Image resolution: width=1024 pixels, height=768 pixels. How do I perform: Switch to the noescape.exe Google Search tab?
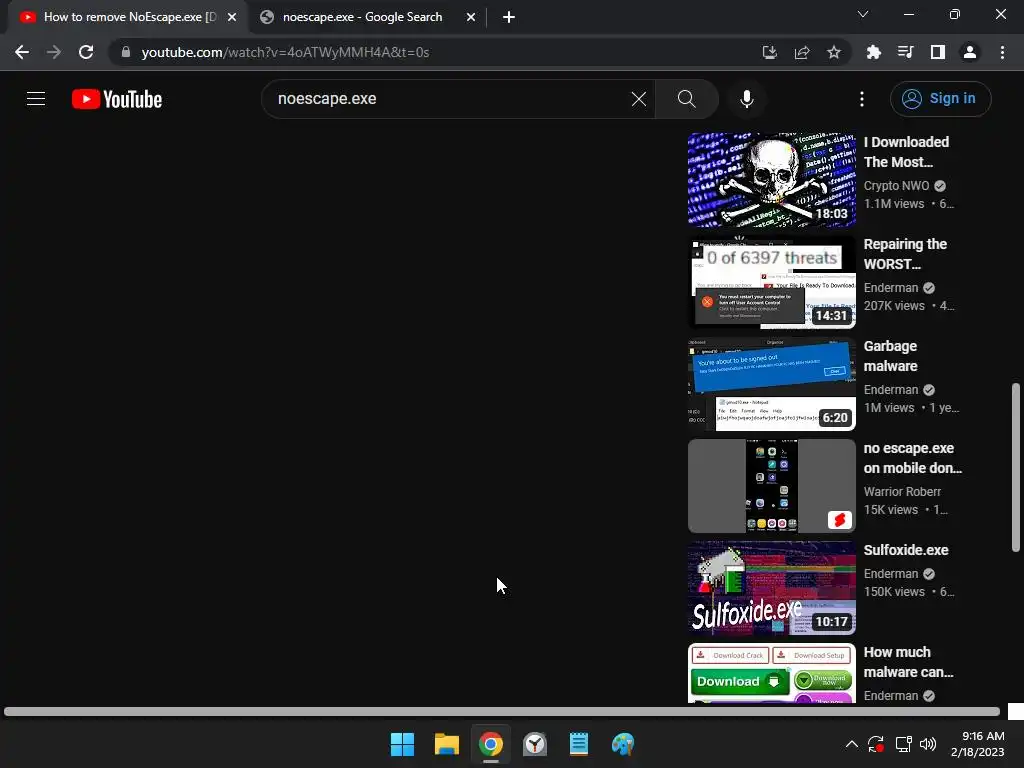coord(362,17)
